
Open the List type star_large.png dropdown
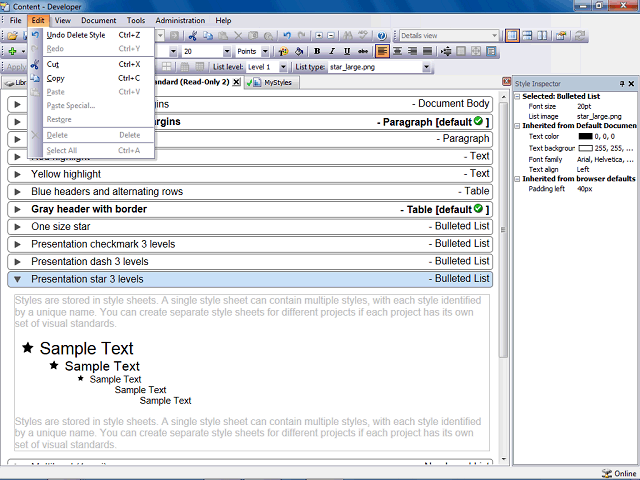coord(427,67)
